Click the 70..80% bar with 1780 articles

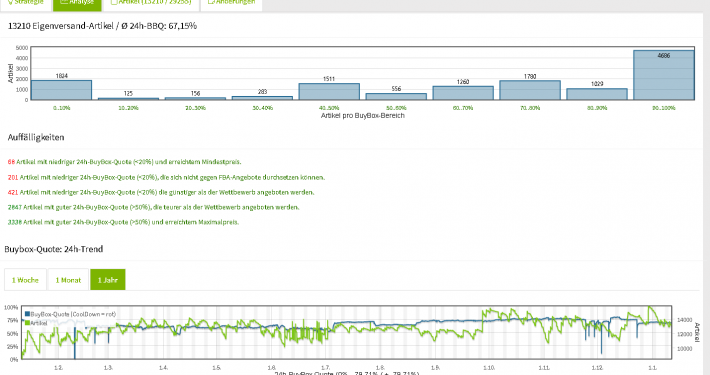pyautogui.click(x=530, y=91)
